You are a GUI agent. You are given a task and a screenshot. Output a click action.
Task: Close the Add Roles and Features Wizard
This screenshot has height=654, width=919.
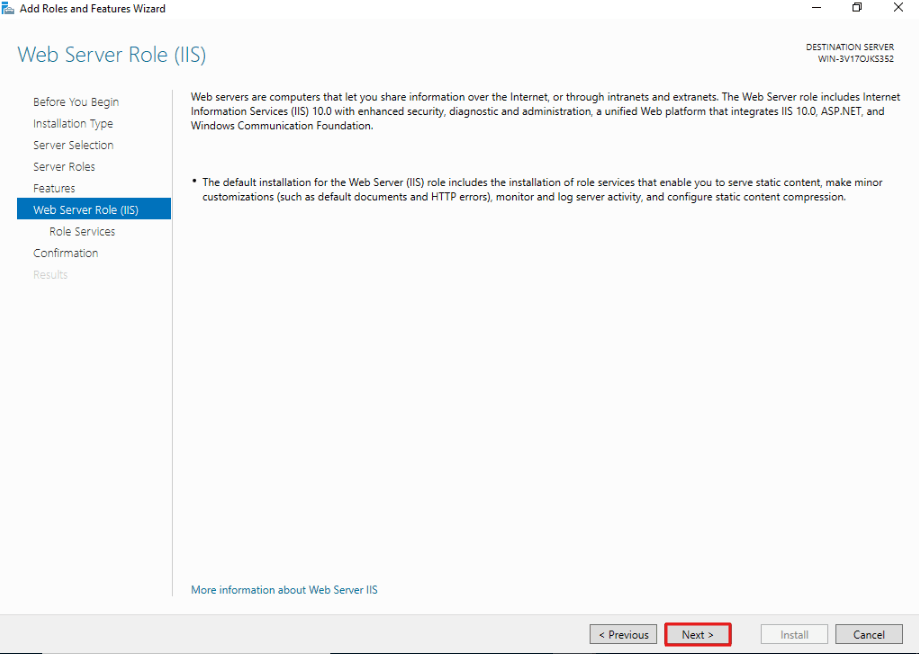tap(898, 8)
